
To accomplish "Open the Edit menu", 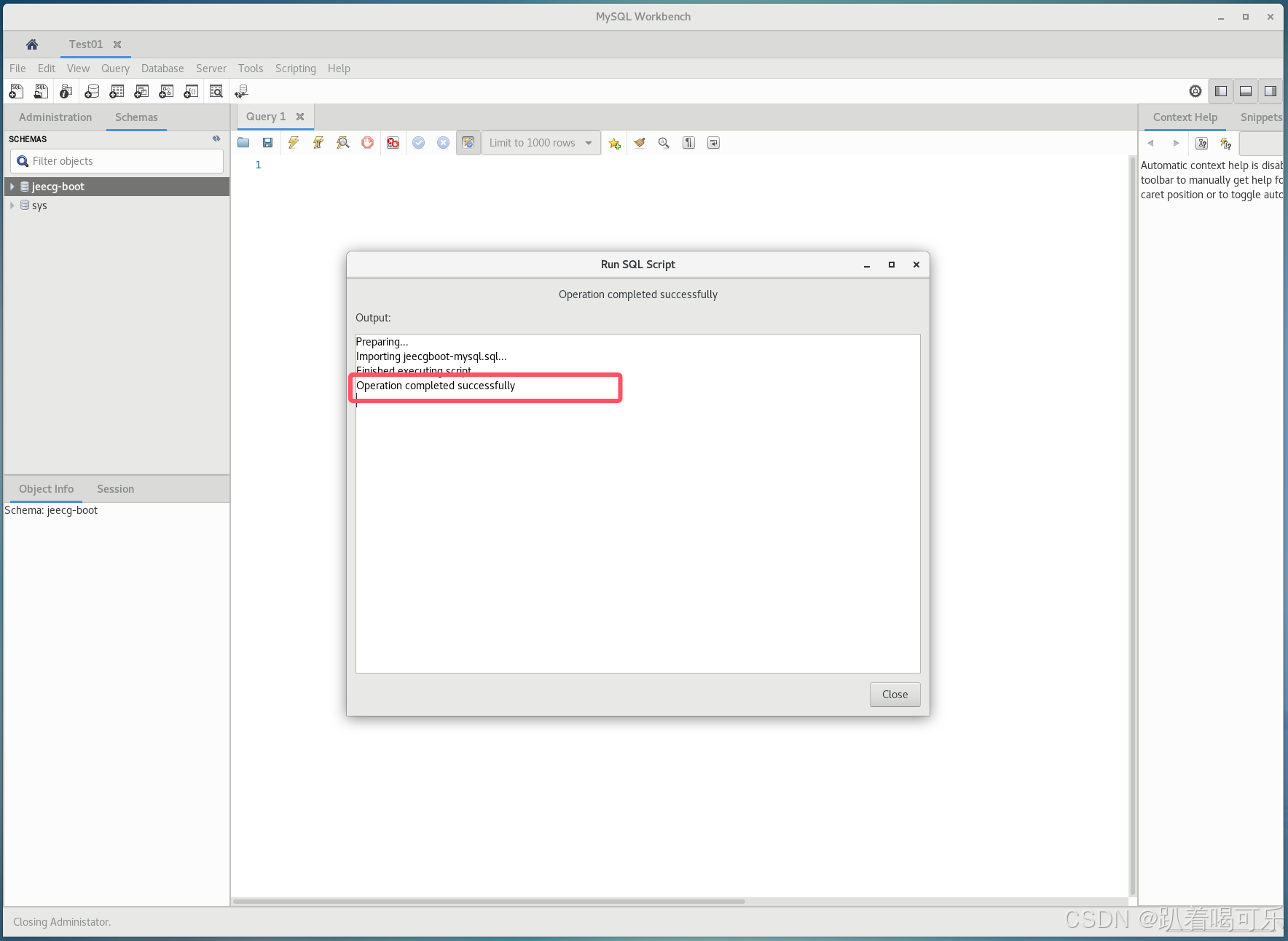I will click(47, 69).
